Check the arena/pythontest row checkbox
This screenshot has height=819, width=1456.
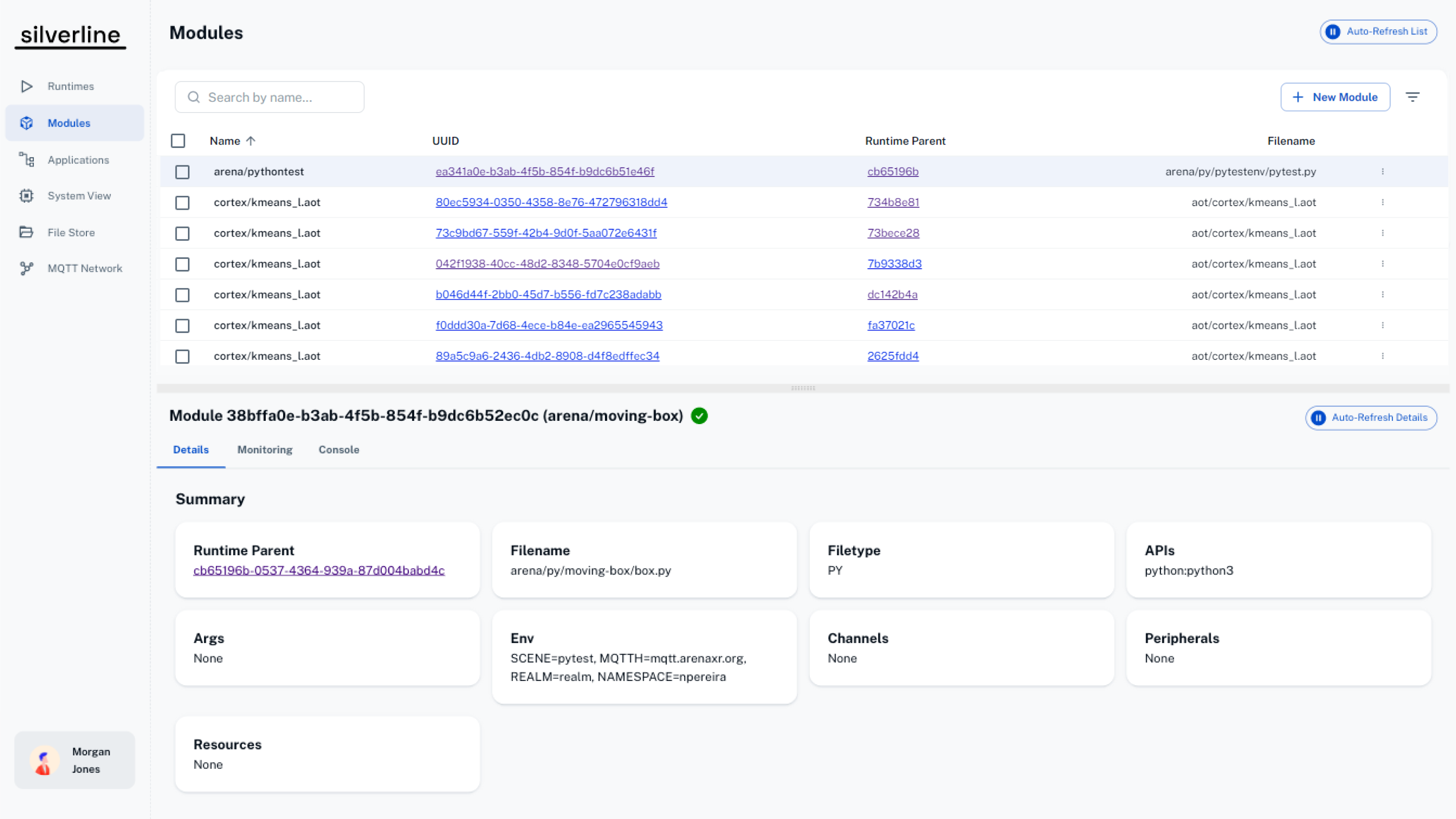tap(182, 172)
